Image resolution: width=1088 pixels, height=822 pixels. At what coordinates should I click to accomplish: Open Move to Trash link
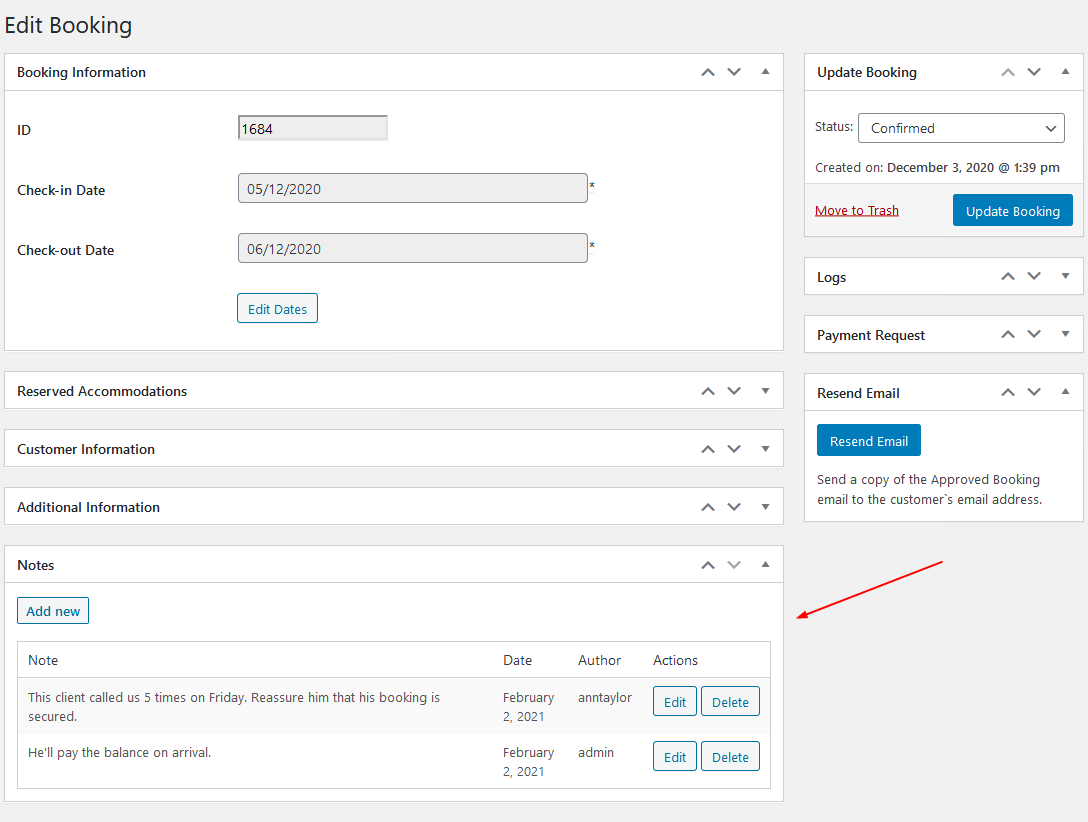point(856,210)
